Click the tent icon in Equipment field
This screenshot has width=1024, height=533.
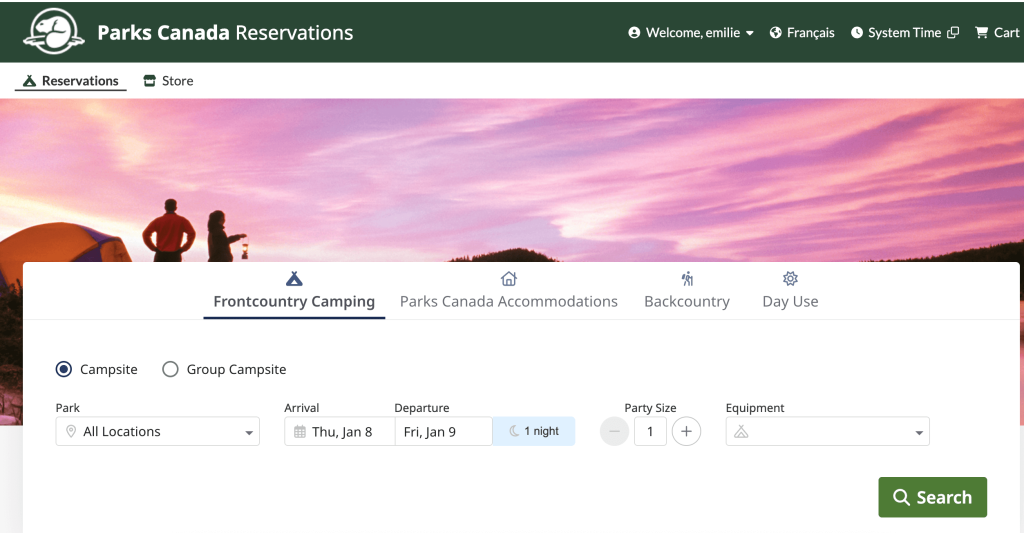point(741,432)
